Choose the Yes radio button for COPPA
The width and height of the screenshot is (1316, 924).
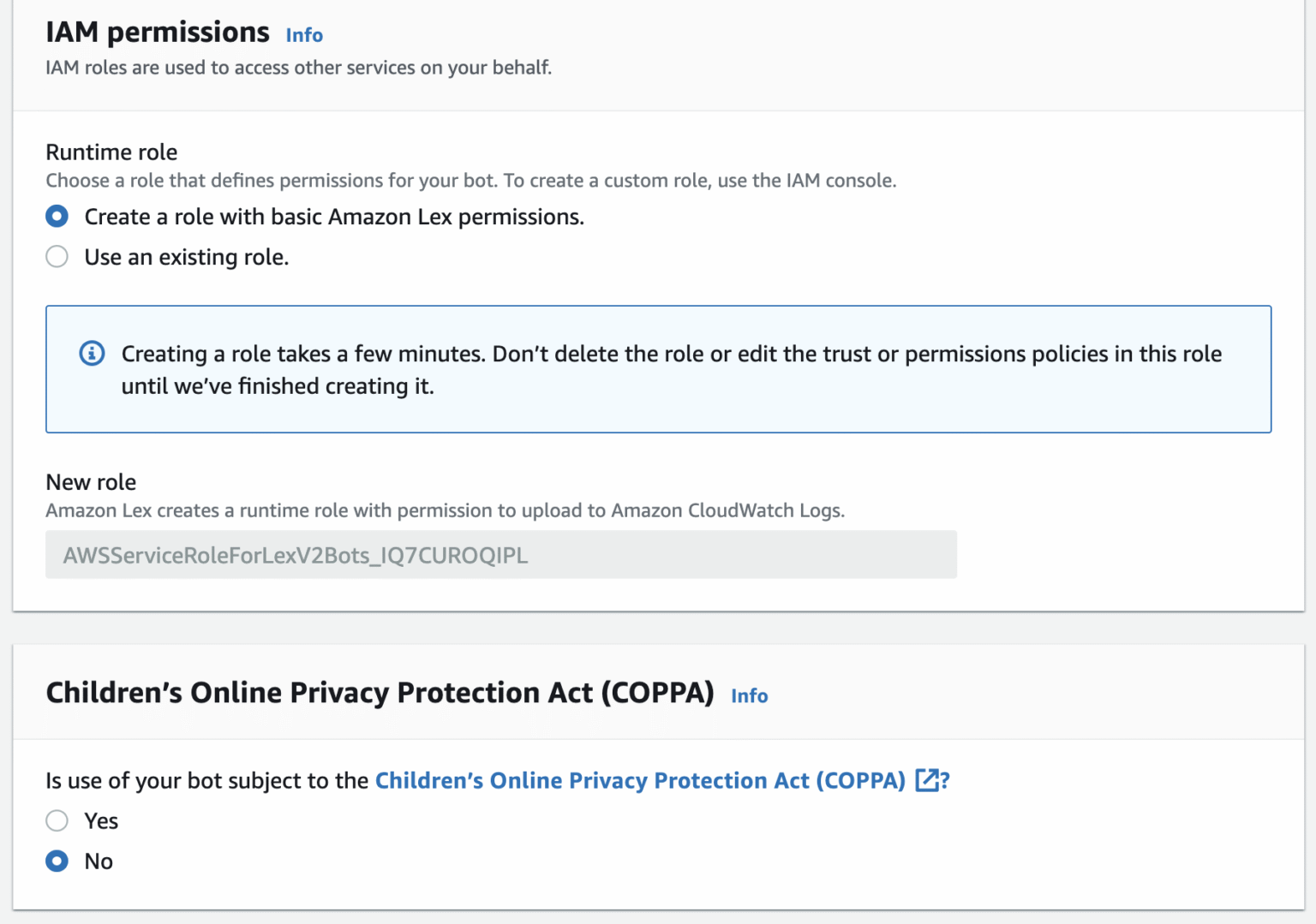tap(57, 820)
